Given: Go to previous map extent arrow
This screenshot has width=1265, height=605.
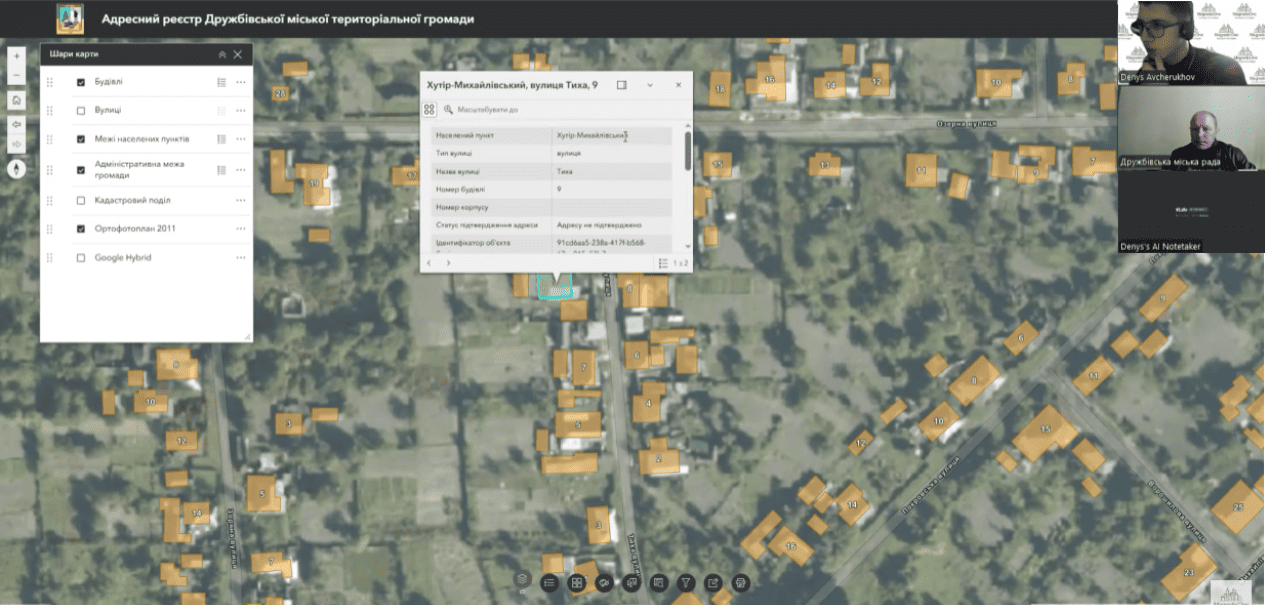Looking at the screenshot, I should 16,124.
